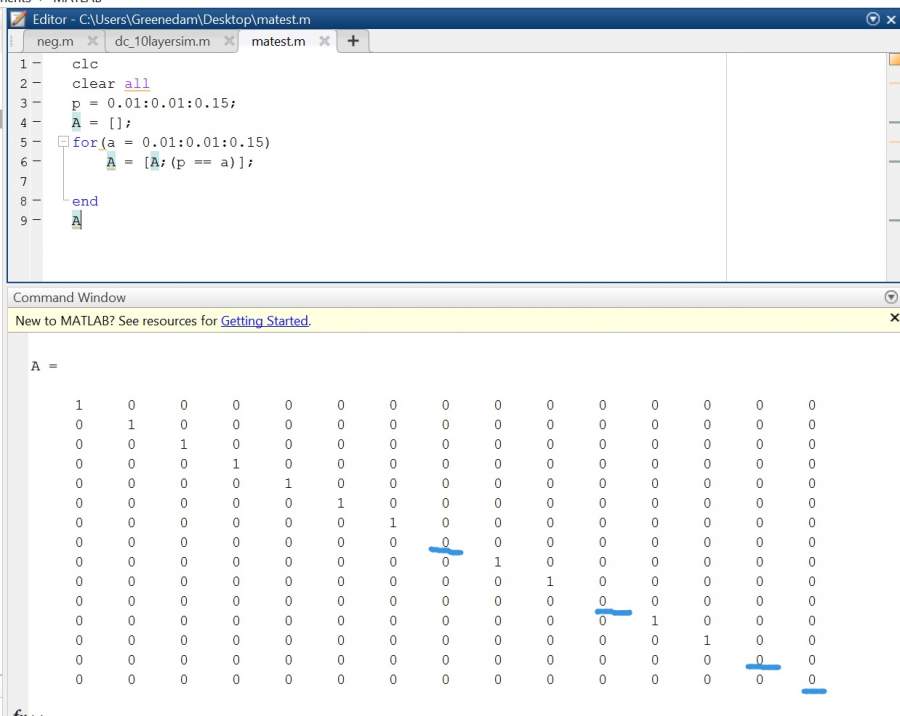The width and height of the screenshot is (900, 716).
Task: Set breakpoint on line 3 dash
Action: click(37, 102)
